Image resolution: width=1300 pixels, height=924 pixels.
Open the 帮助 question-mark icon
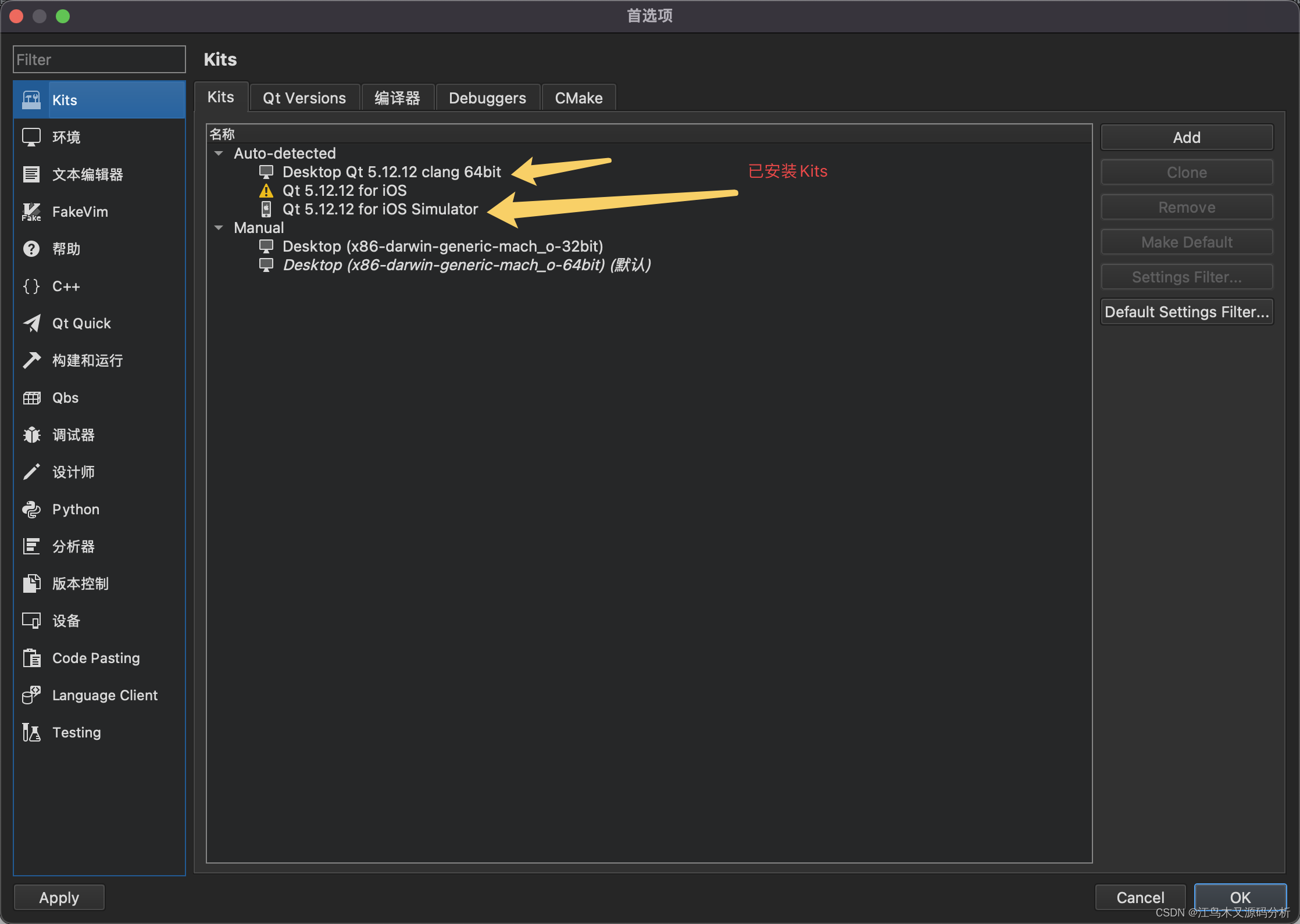coord(31,249)
